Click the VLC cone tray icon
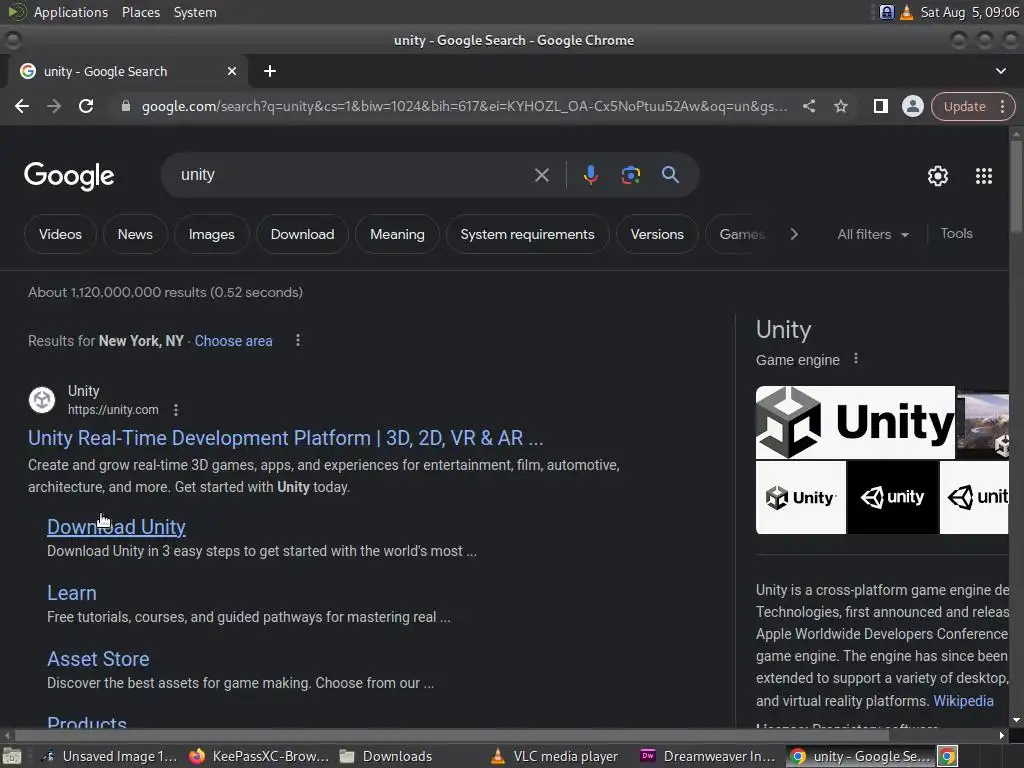1024x768 pixels. coord(906,12)
